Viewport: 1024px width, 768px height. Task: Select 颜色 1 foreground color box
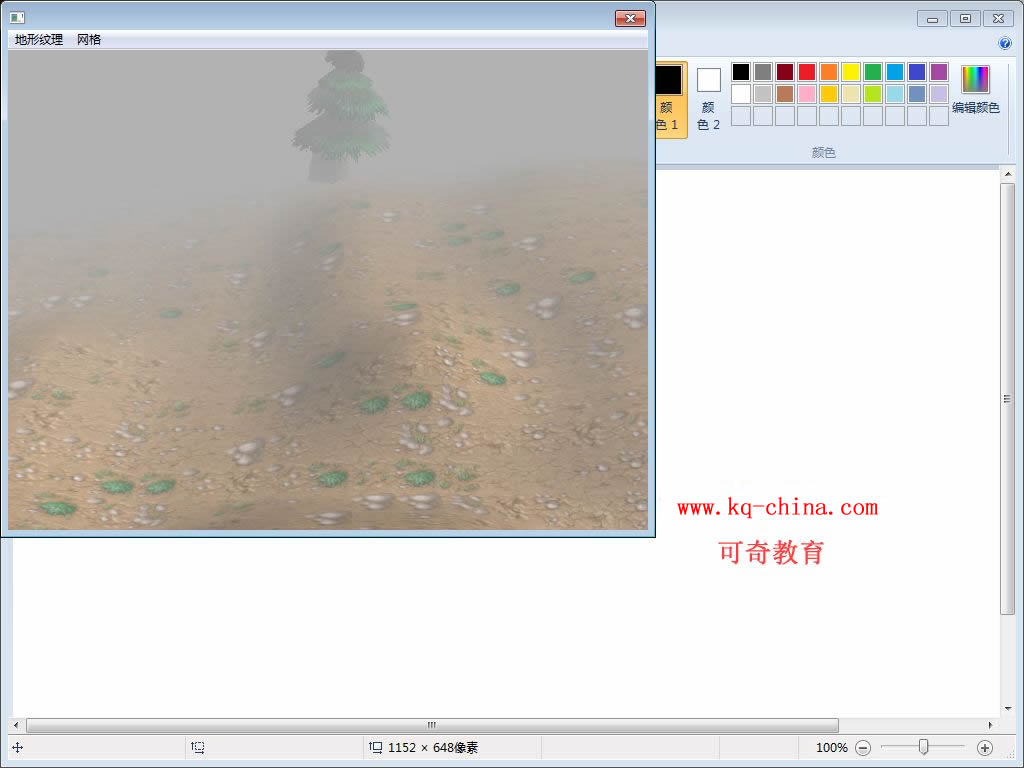[667, 98]
